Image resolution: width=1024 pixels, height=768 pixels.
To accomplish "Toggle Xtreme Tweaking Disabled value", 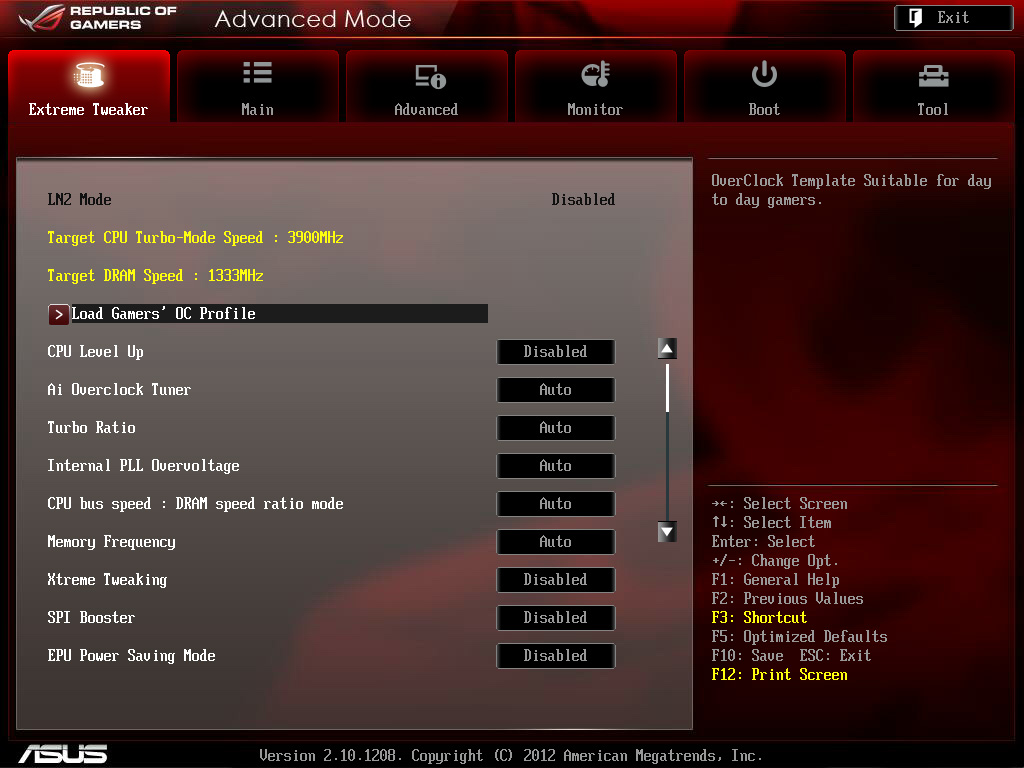I will click(x=556, y=580).
